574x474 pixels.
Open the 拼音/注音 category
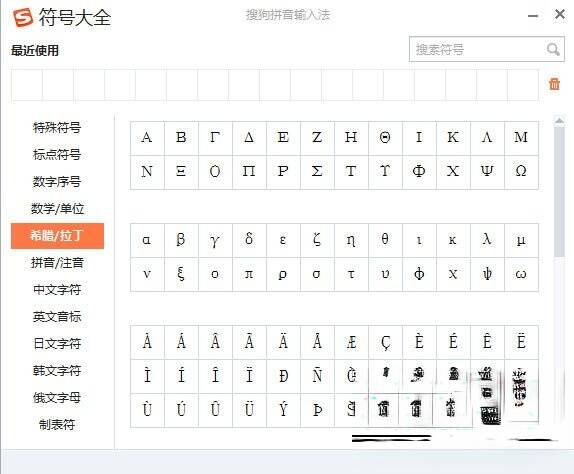[x=57, y=262]
